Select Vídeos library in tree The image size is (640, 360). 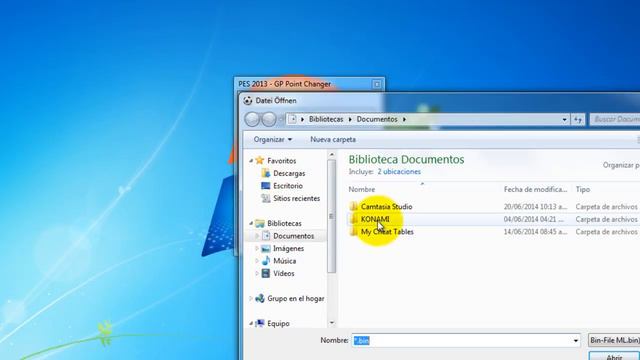pyautogui.click(x=284, y=273)
